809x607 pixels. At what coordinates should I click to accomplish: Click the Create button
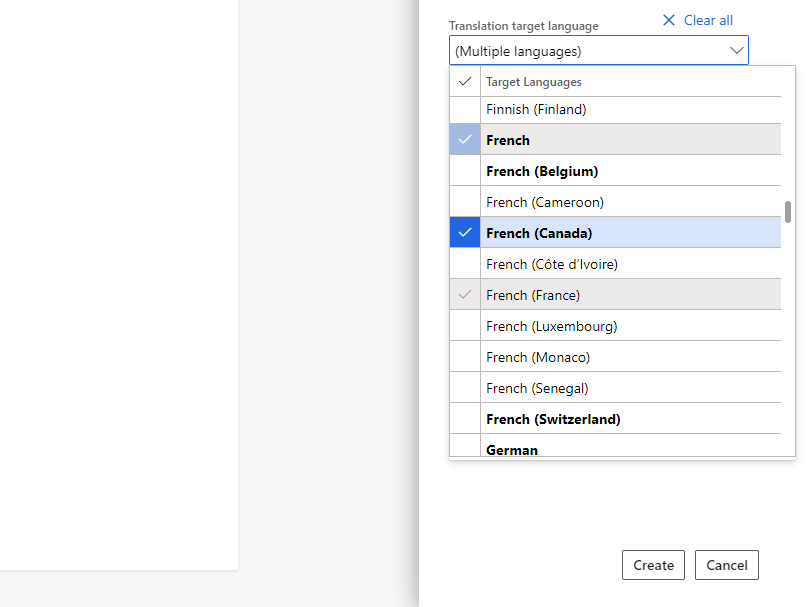pyautogui.click(x=653, y=565)
